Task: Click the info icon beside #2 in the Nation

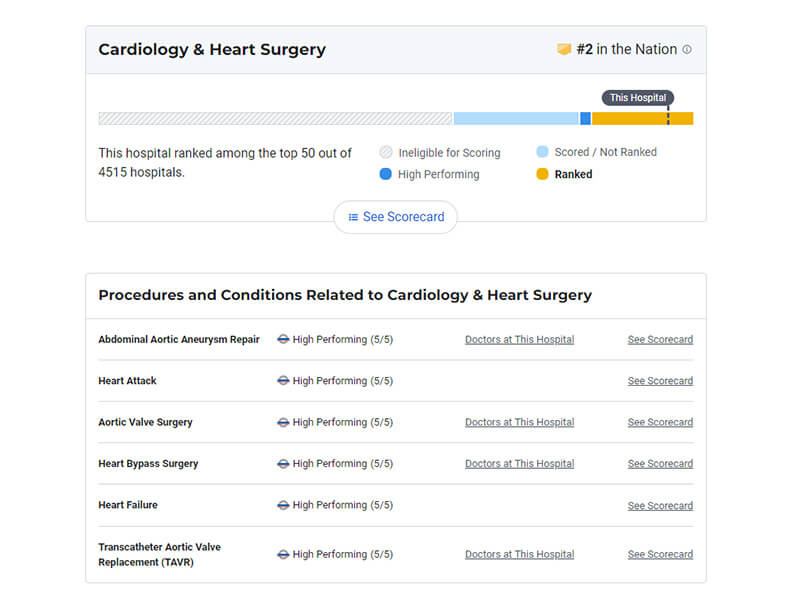Action: click(x=687, y=50)
